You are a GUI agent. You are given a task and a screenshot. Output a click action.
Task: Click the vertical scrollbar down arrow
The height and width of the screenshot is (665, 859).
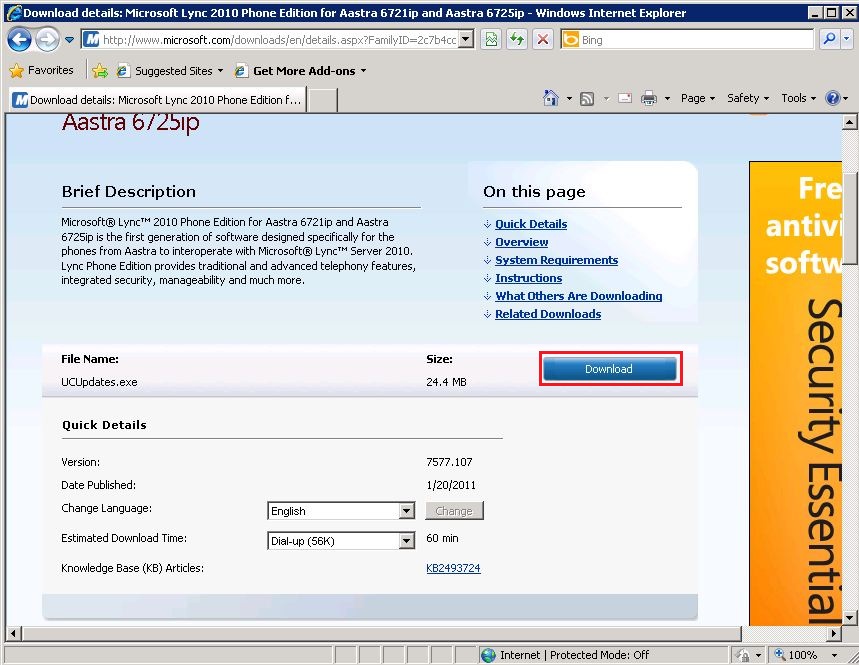tap(849, 618)
